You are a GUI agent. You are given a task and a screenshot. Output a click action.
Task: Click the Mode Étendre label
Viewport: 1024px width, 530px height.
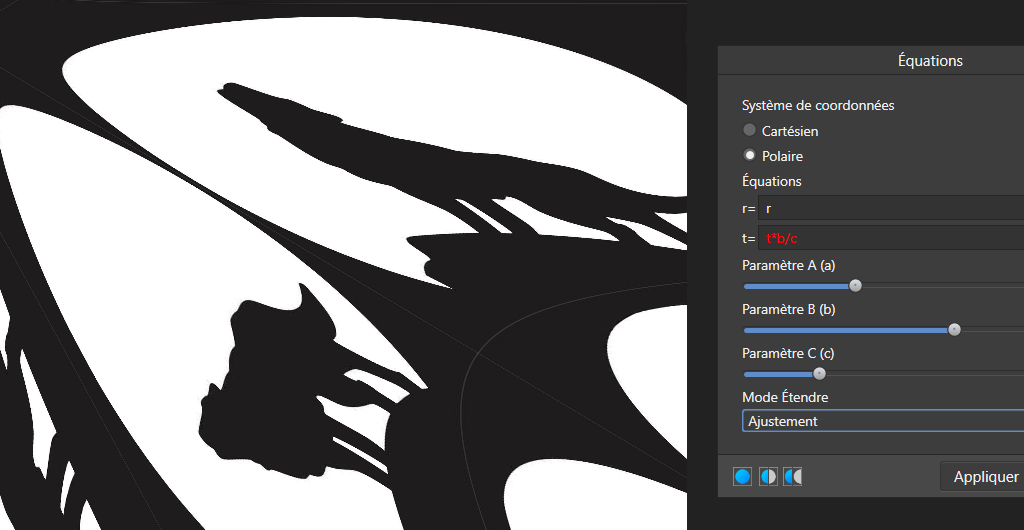point(786,397)
